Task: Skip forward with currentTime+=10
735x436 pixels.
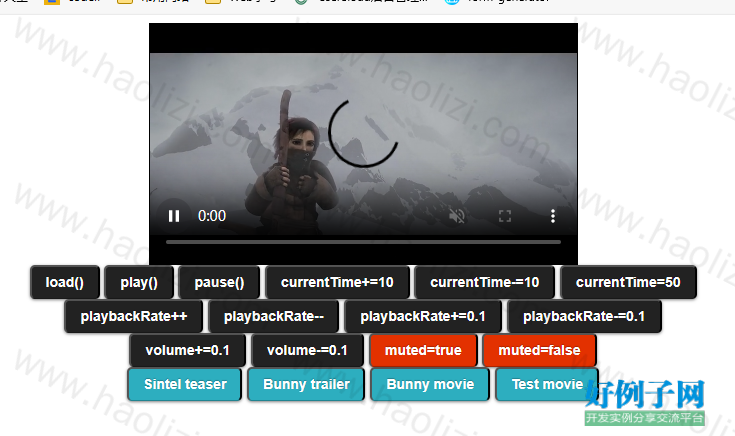Action: pos(337,282)
